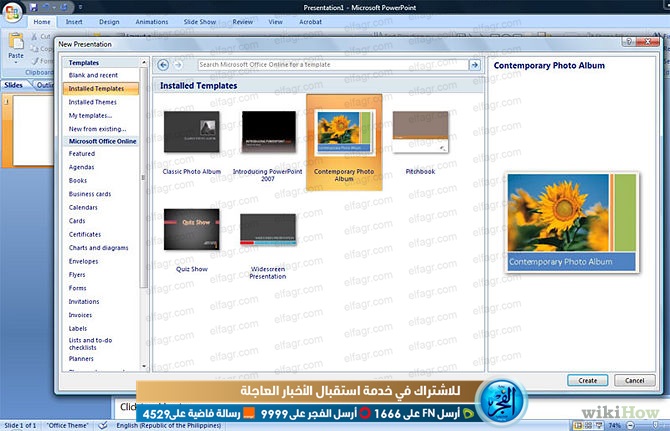Click English language indicator in status bar
This screenshot has width=670, height=431.
coord(169,425)
